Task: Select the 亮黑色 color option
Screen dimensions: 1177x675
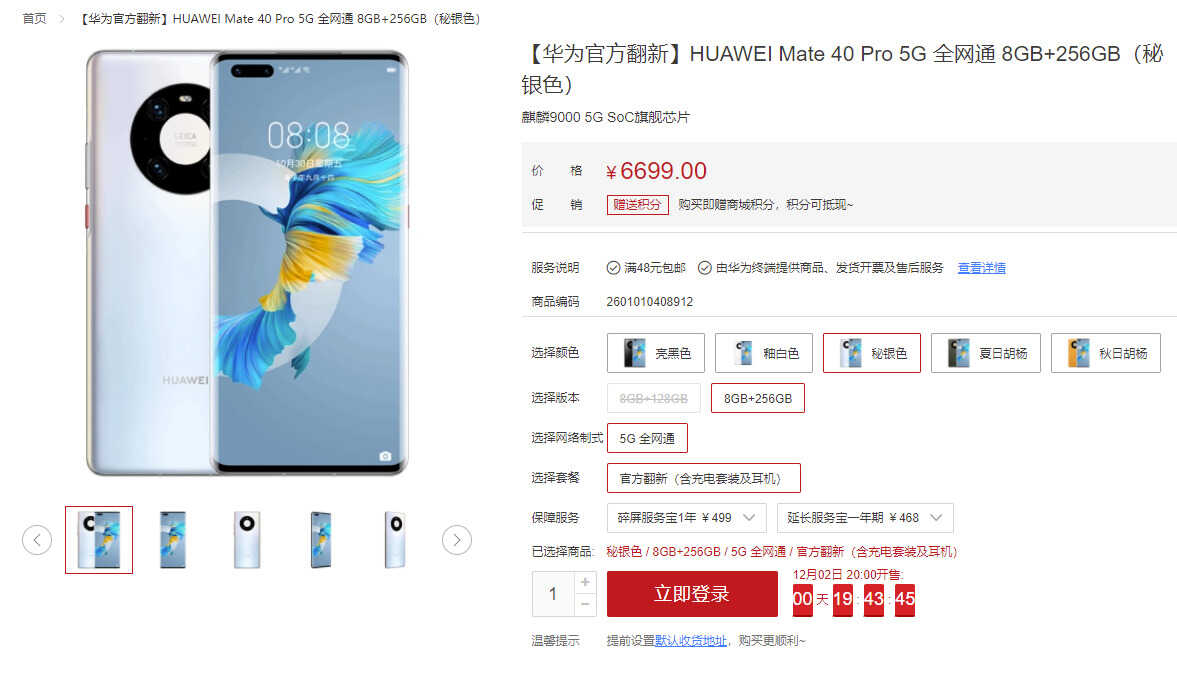Action: 655,353
